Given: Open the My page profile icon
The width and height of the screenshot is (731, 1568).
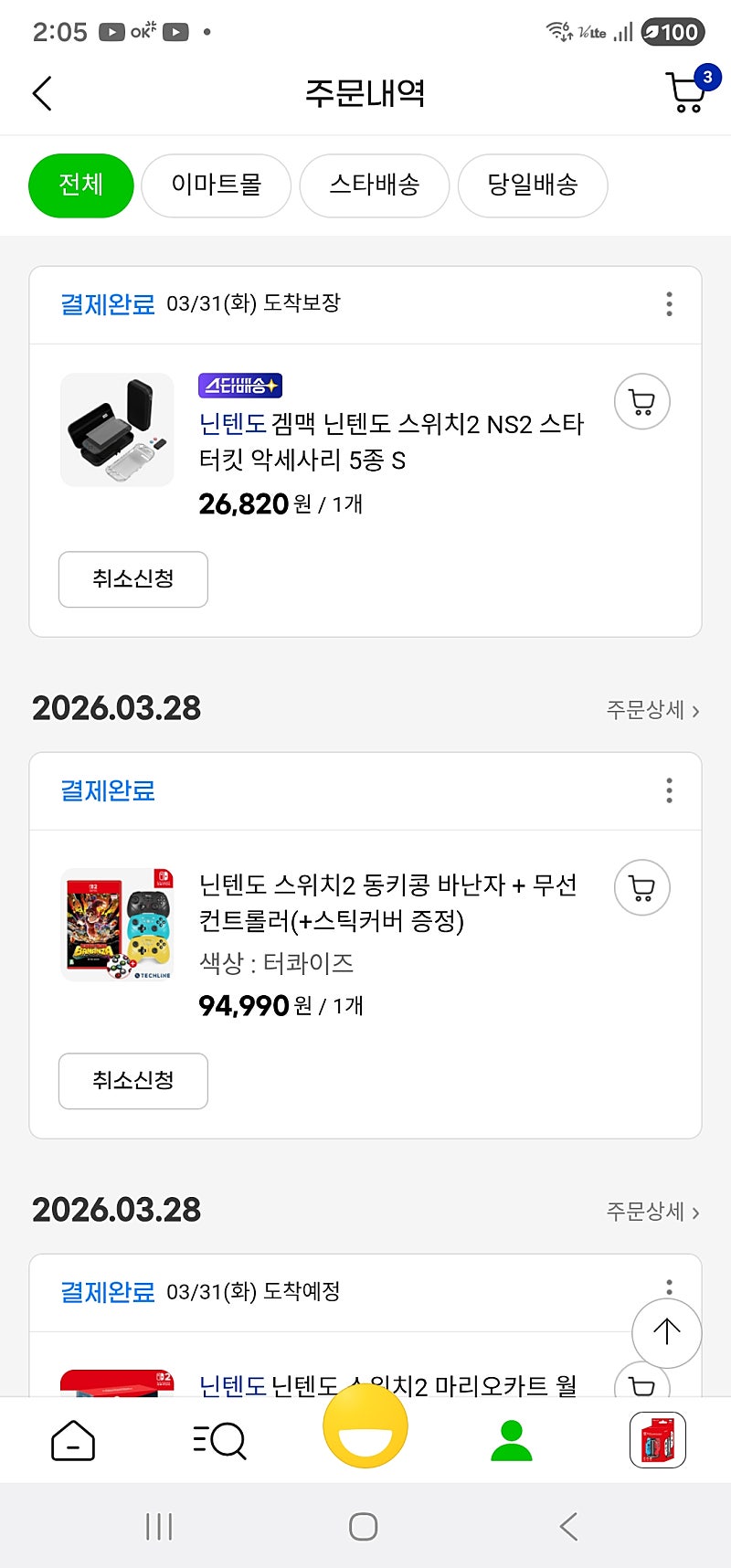Looking at the screenshot, I should pyautogui.click(x=512, y=1442).
